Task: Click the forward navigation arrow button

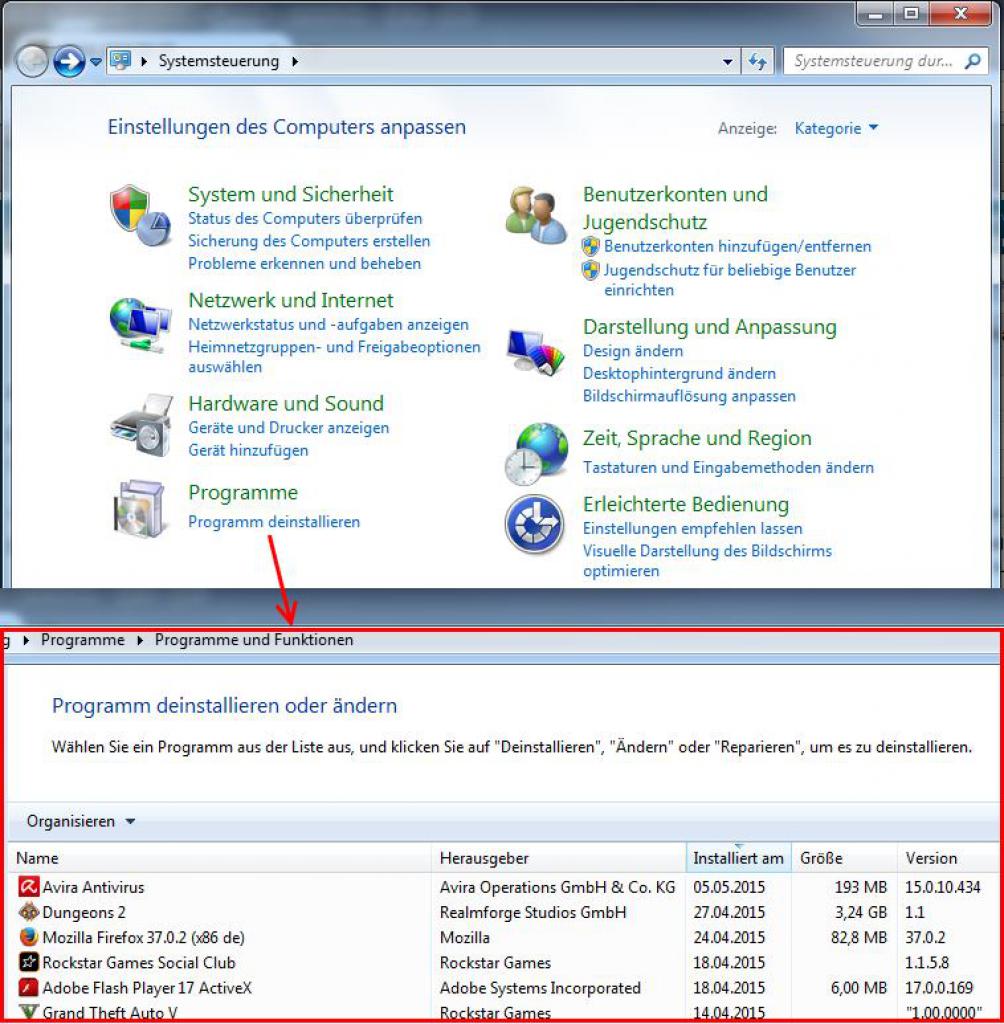Action: coord(69,61)
